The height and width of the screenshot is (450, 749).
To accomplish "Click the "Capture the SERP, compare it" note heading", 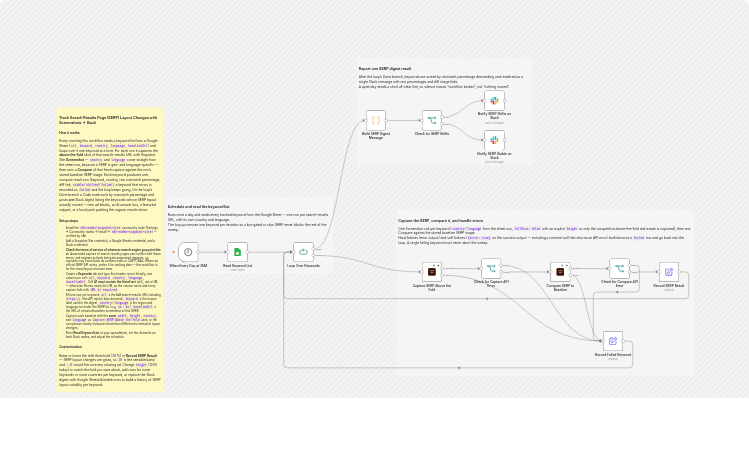I will [440, 221].
